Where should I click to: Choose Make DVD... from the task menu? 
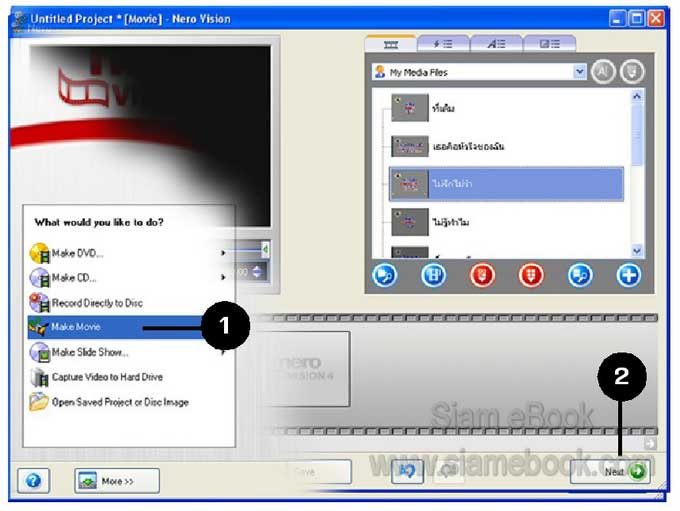pos(128,253)
